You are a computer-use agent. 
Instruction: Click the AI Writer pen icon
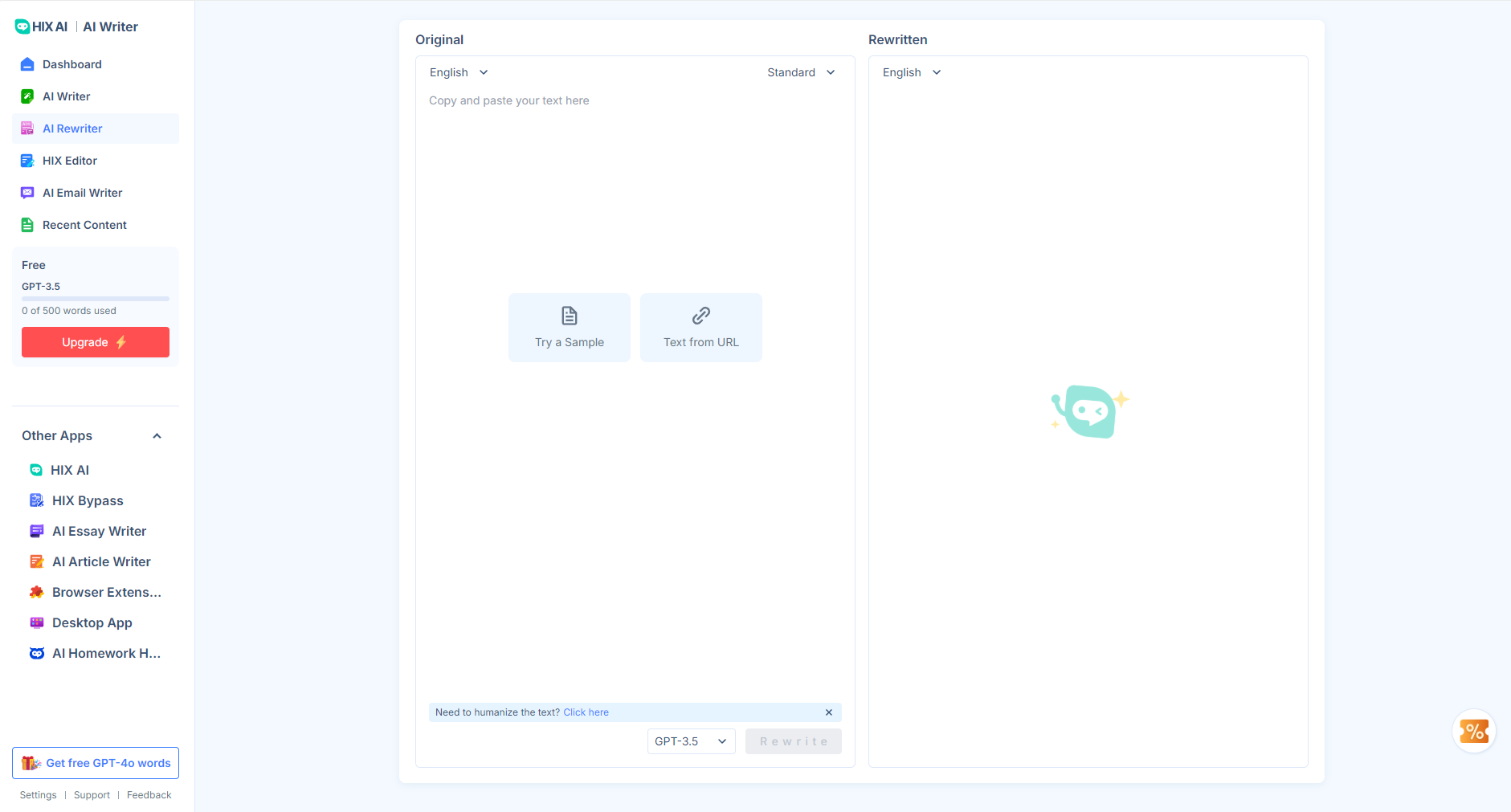pos(27,96)
